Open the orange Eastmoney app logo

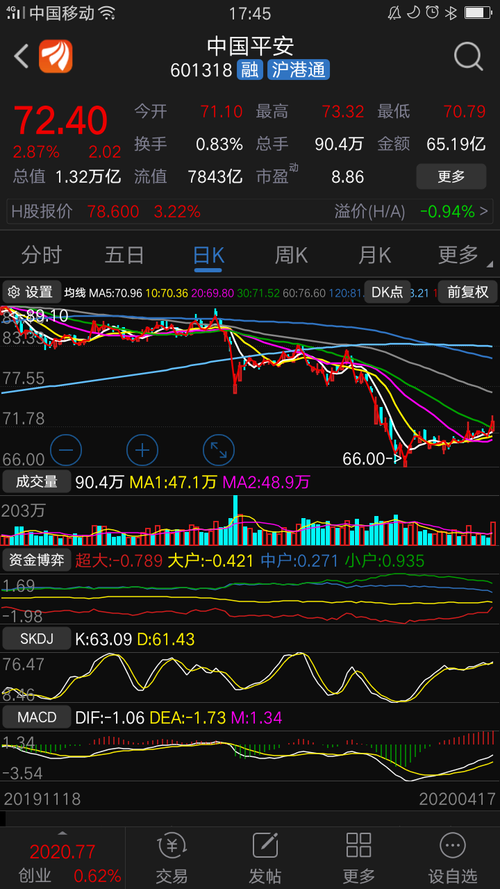point(56,56)
